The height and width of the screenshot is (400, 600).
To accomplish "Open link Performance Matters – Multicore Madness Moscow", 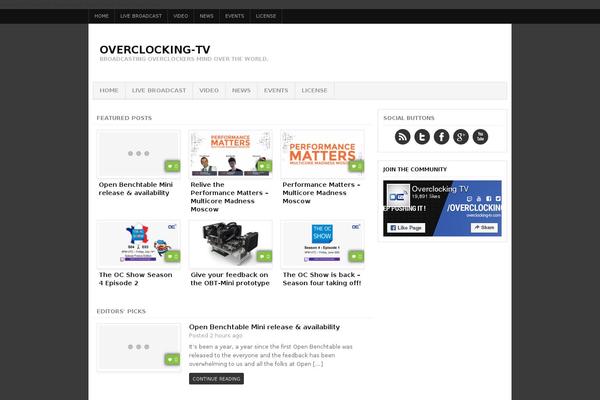I will (321, 193).
